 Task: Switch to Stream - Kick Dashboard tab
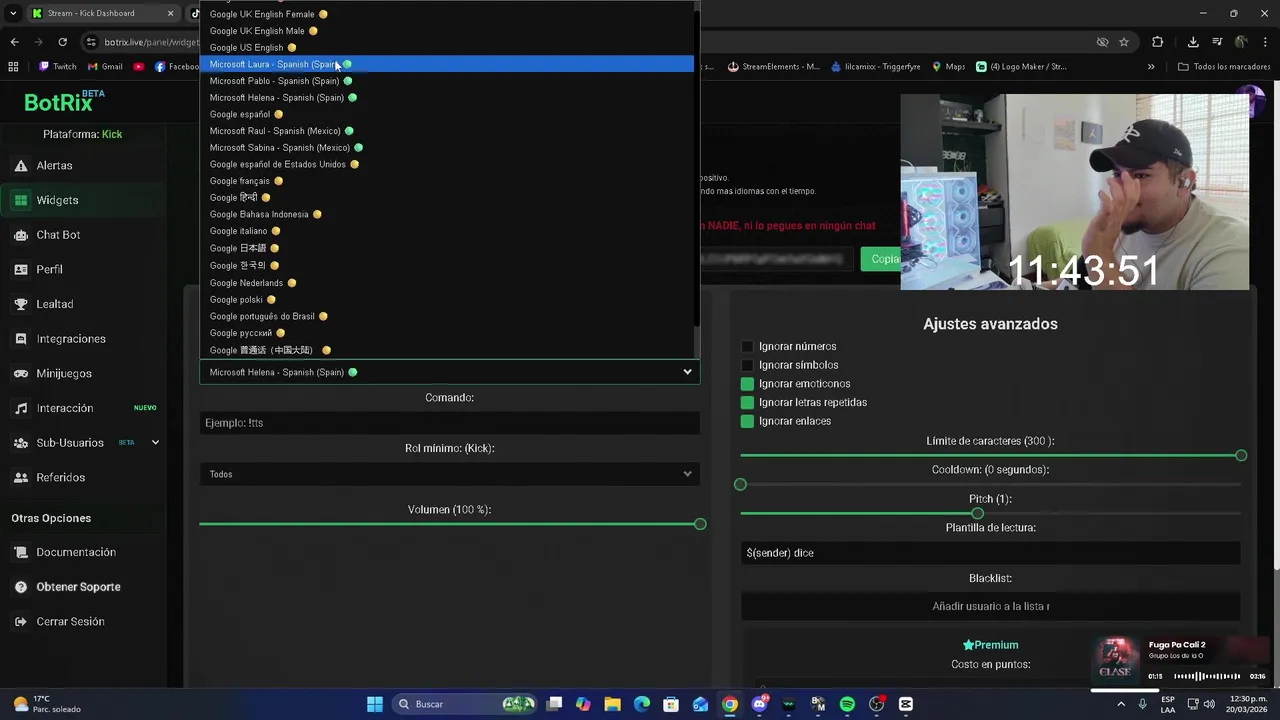click(x=103, y=13)
